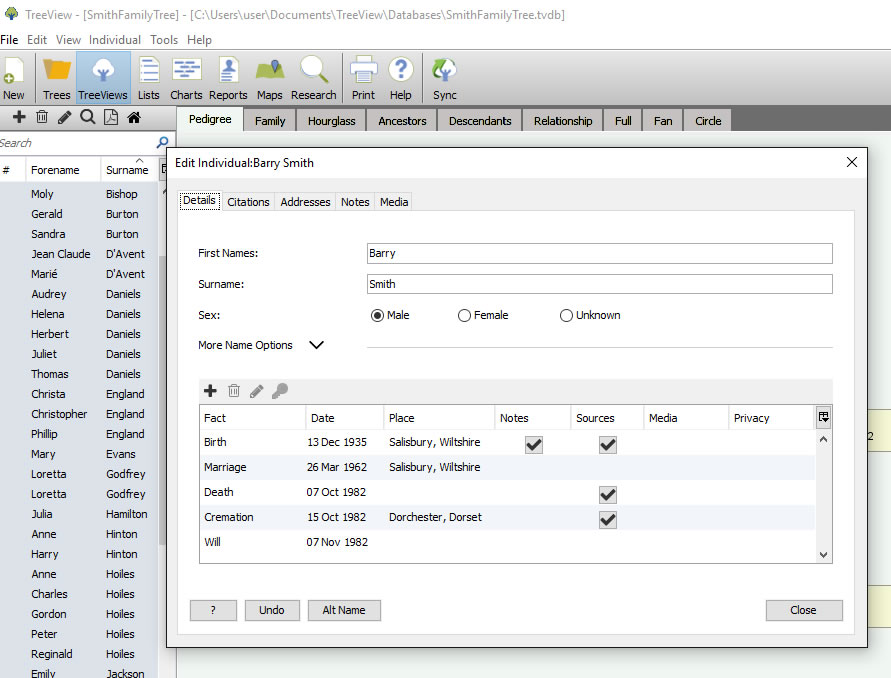Switch to the Citations tab

(248, 202)
